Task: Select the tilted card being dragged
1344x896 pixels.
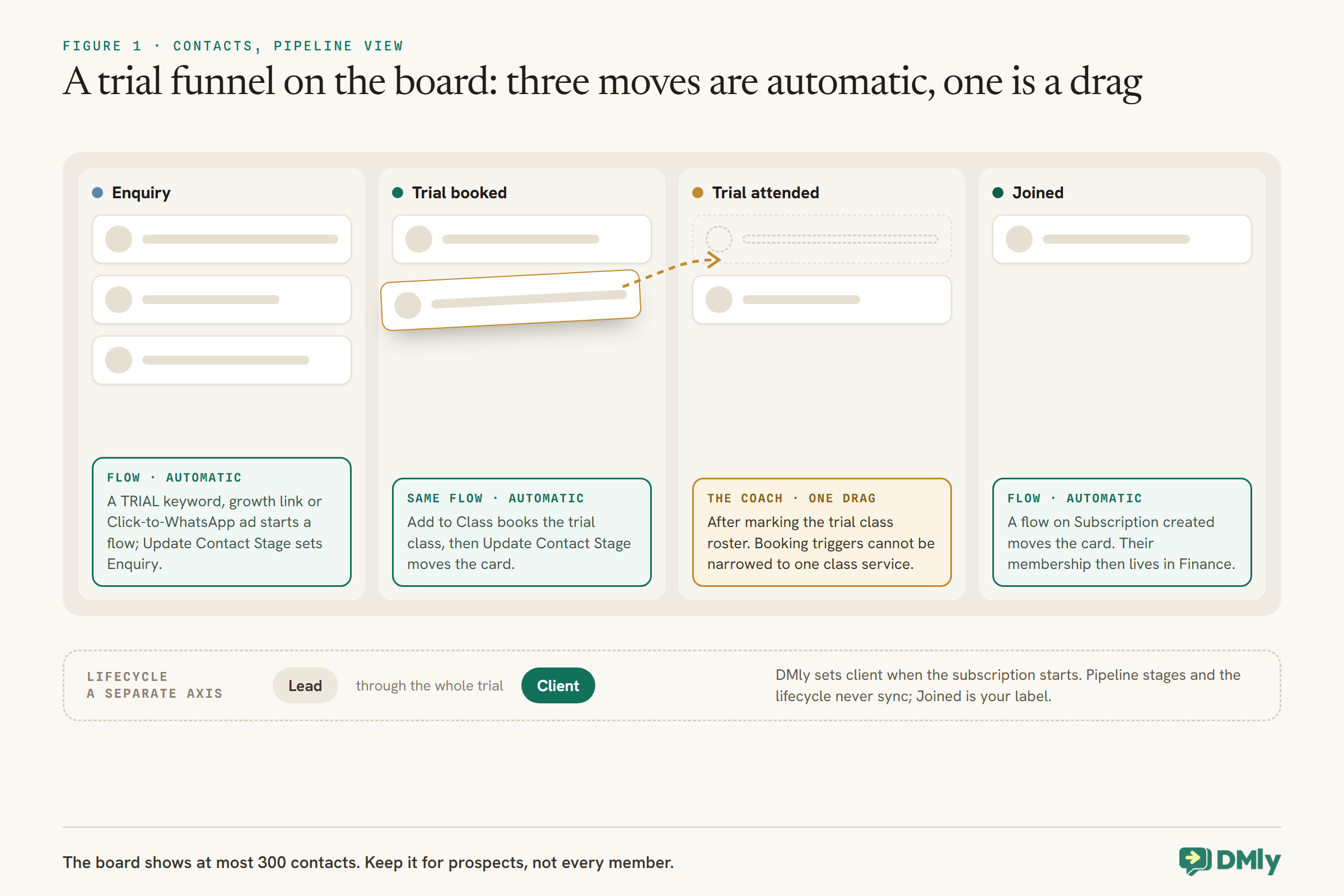Action: [511, 300]
